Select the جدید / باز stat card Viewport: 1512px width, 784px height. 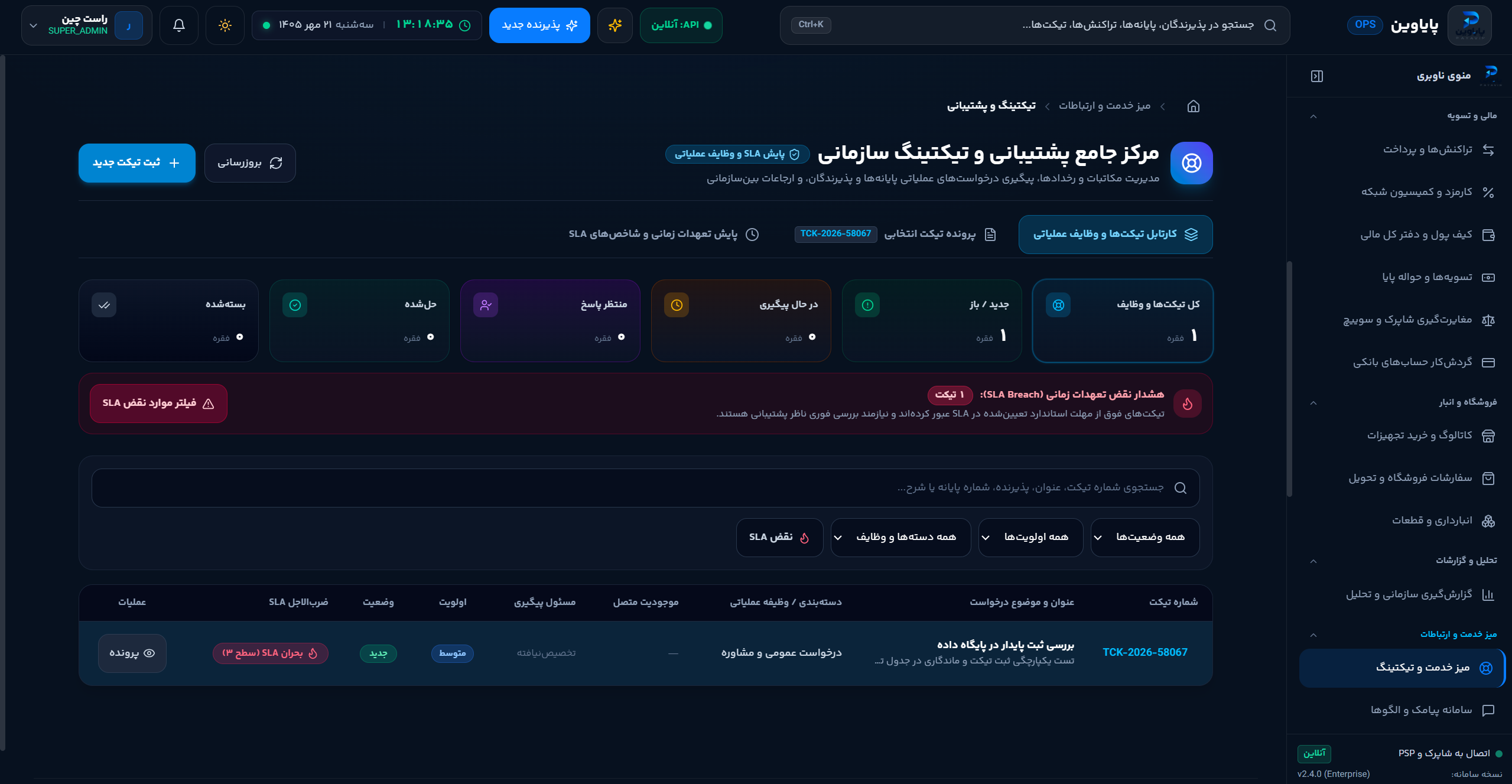tap(932, 321)
